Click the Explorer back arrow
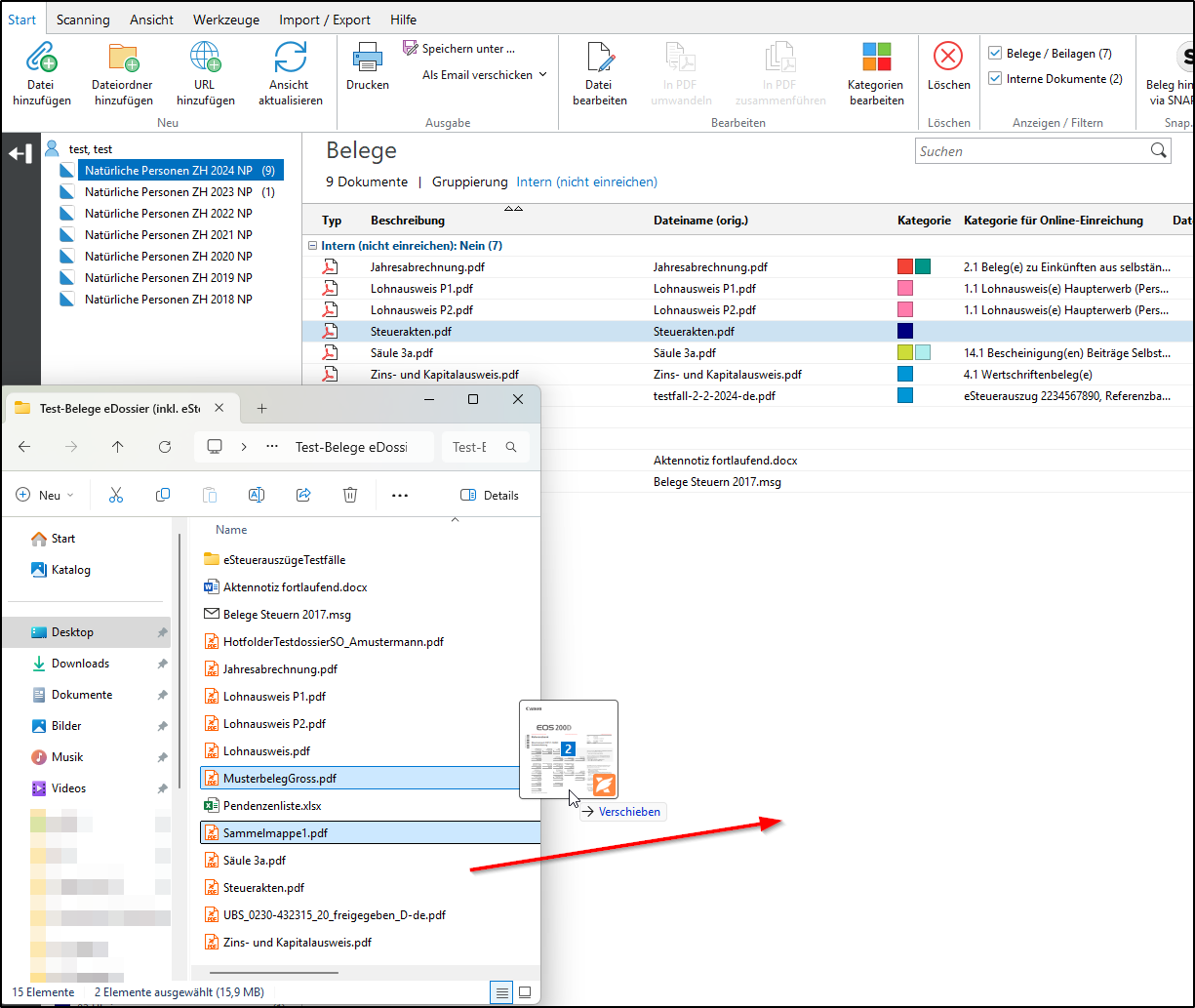Screen dimensions: 1195x1008 [24, 446]
